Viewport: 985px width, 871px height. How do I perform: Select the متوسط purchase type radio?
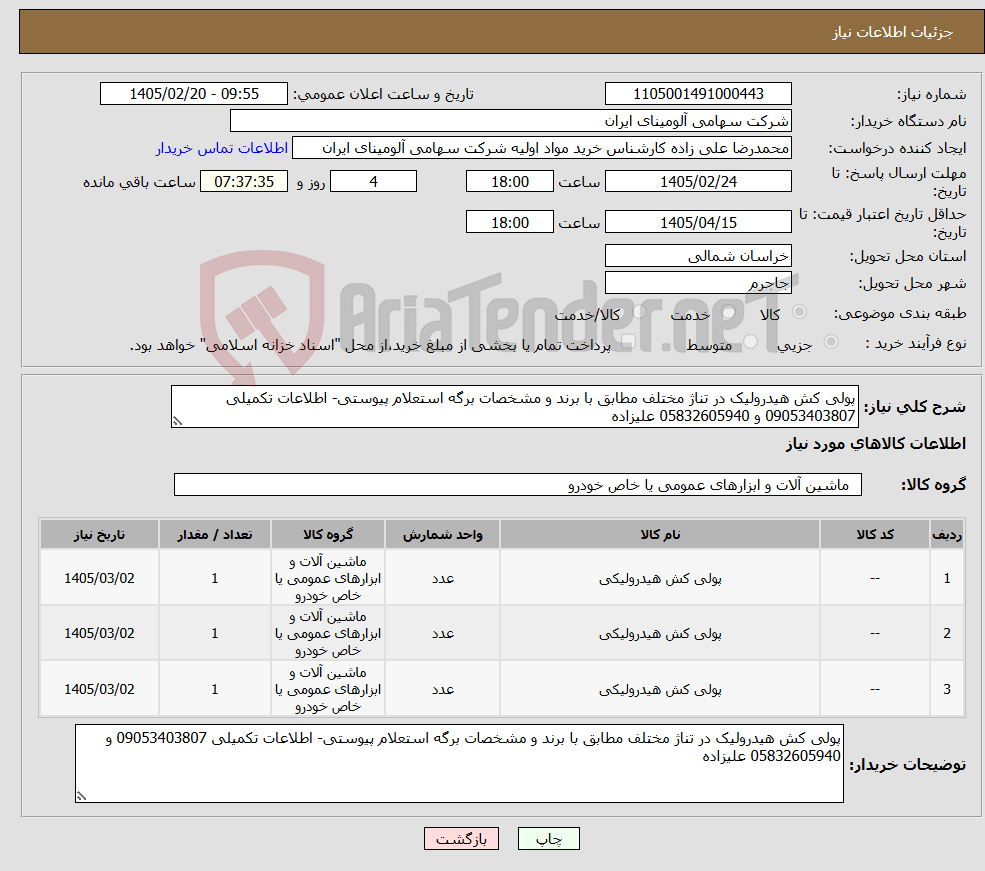(x=751, y=342)
